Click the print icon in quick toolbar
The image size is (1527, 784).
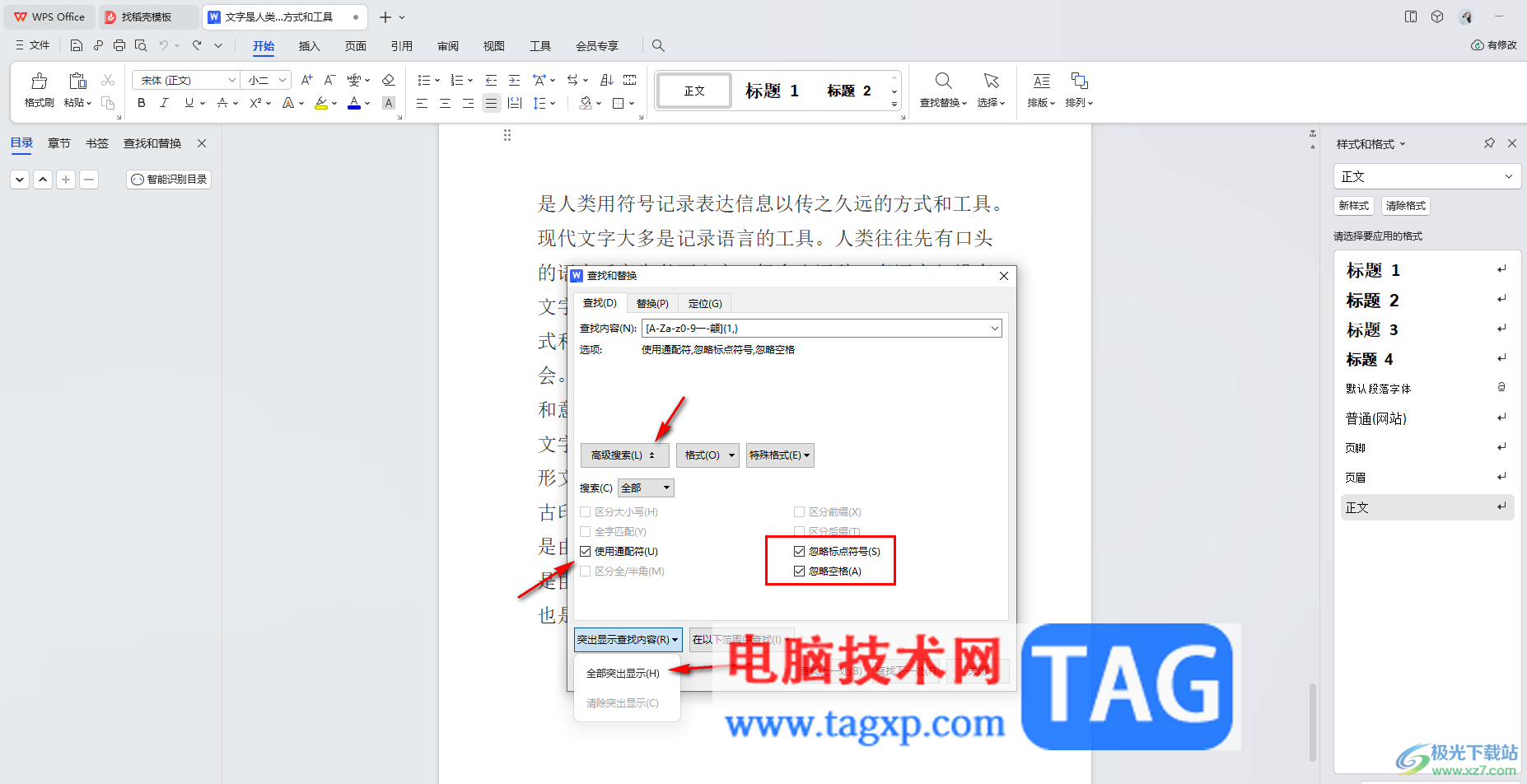coord(119,45)
